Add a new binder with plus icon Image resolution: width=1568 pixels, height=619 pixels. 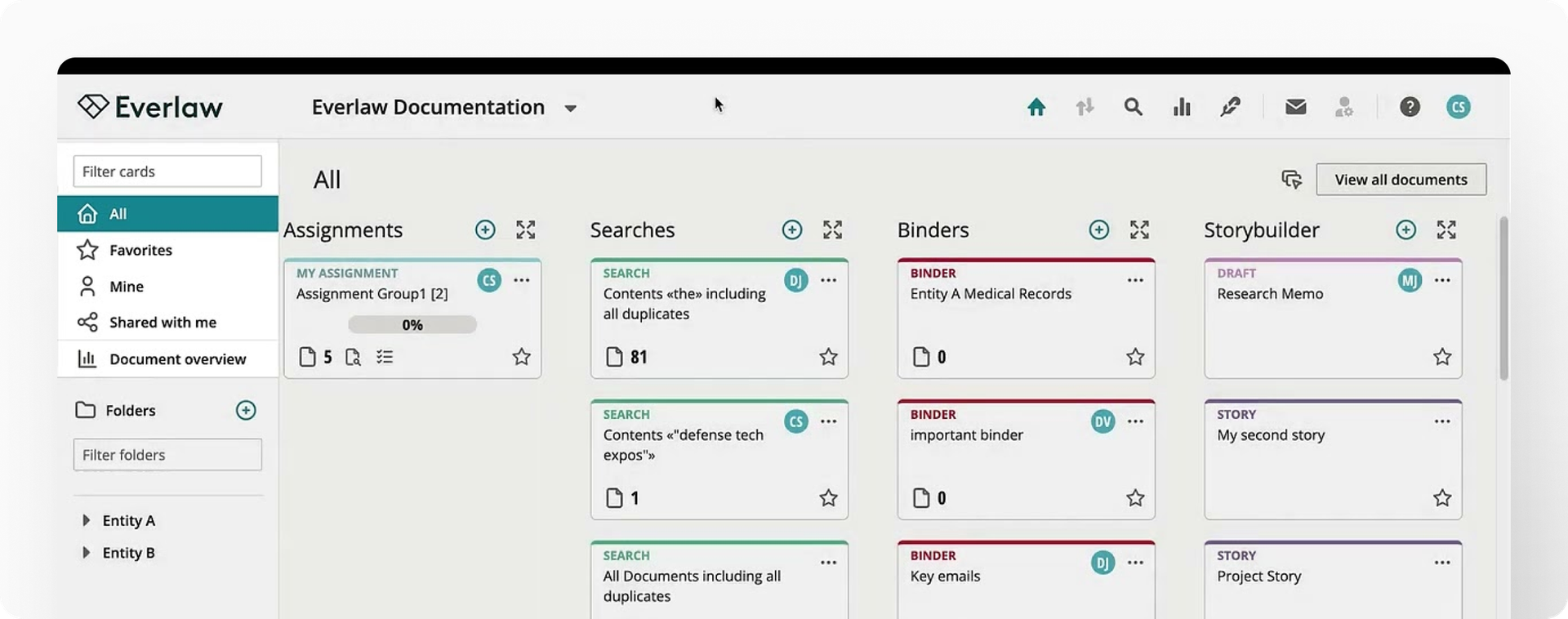coord(1099,230)
